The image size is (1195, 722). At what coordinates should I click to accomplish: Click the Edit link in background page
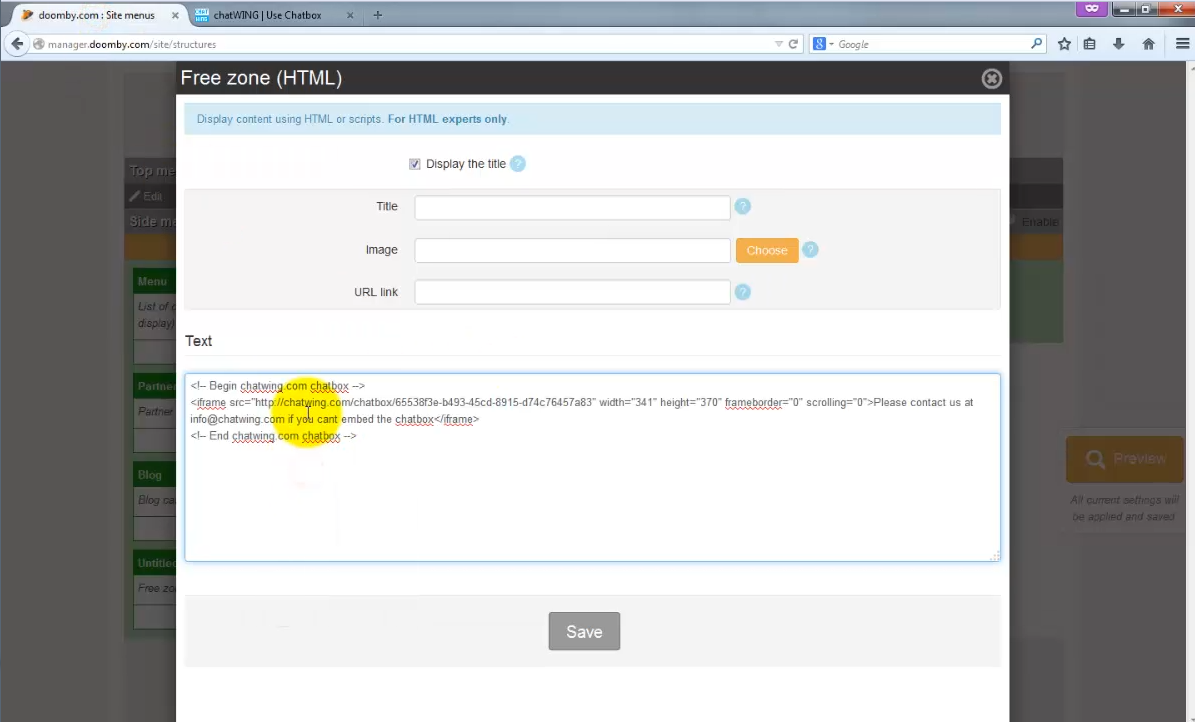[146, 196]
